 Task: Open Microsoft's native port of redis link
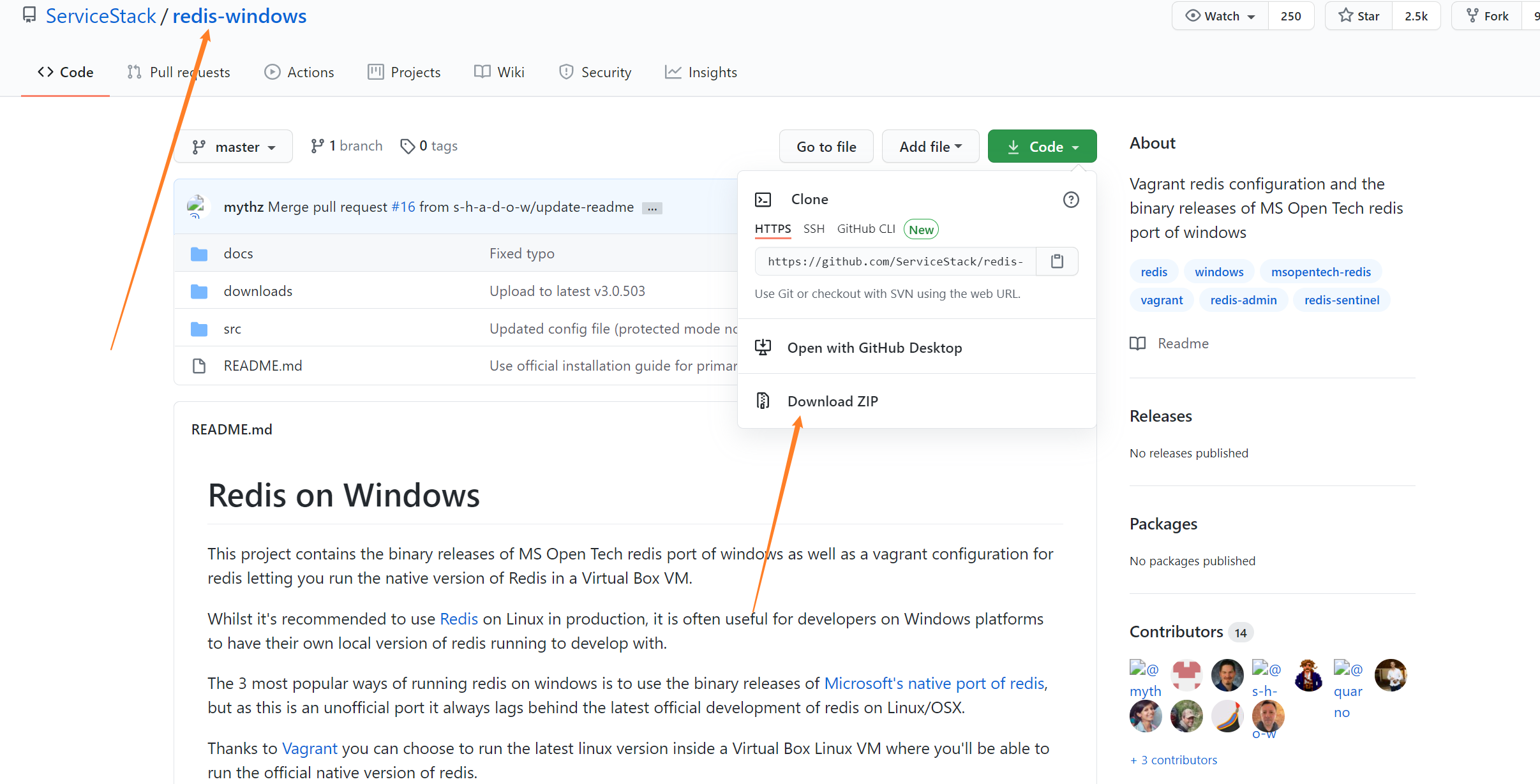tap(934, 683)
